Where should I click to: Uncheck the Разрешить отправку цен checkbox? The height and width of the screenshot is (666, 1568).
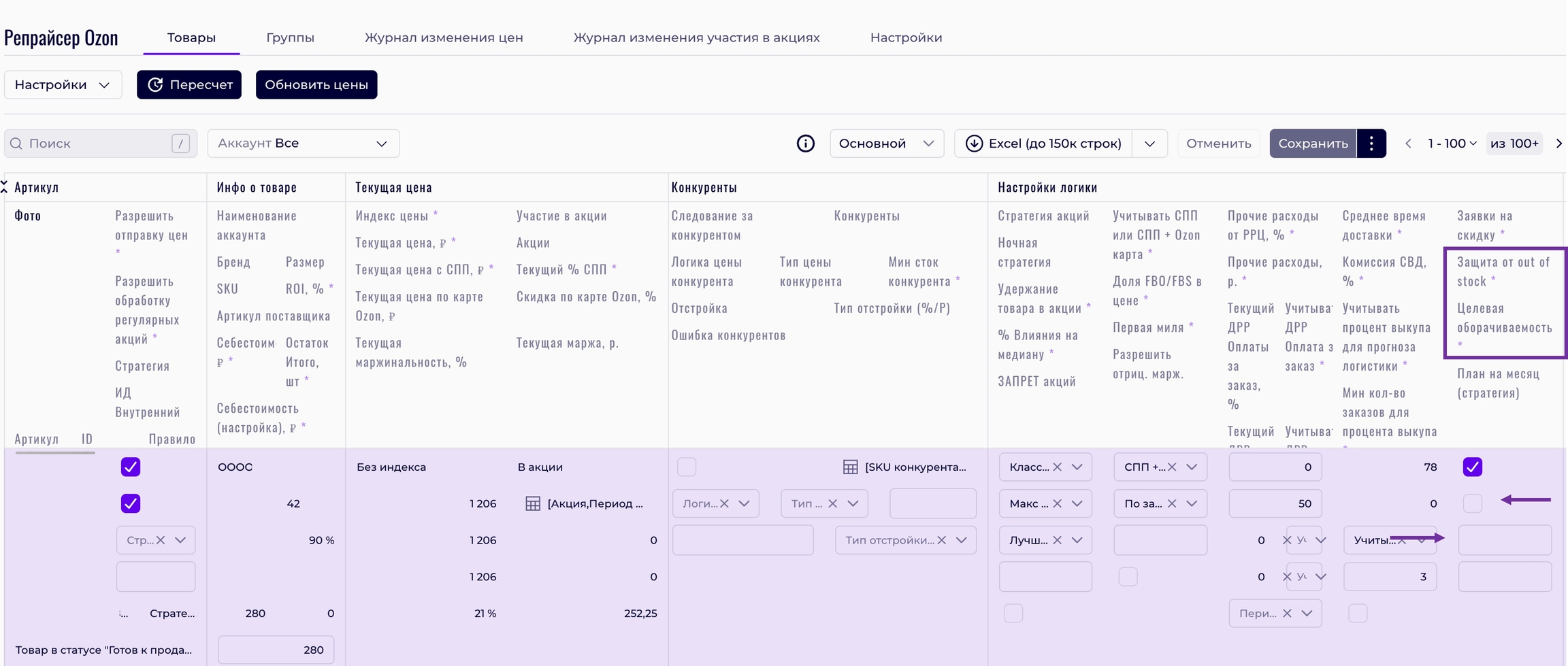(130, 467)
